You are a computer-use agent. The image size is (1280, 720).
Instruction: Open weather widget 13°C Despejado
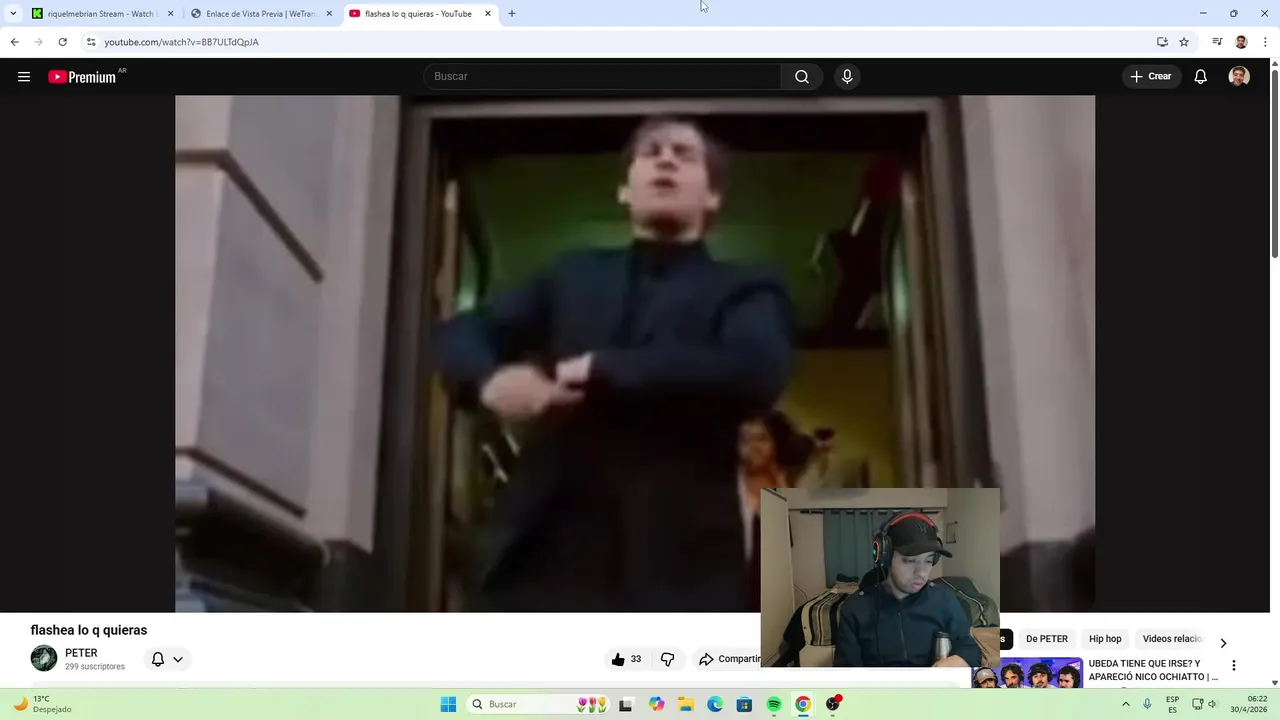point(42,704)
